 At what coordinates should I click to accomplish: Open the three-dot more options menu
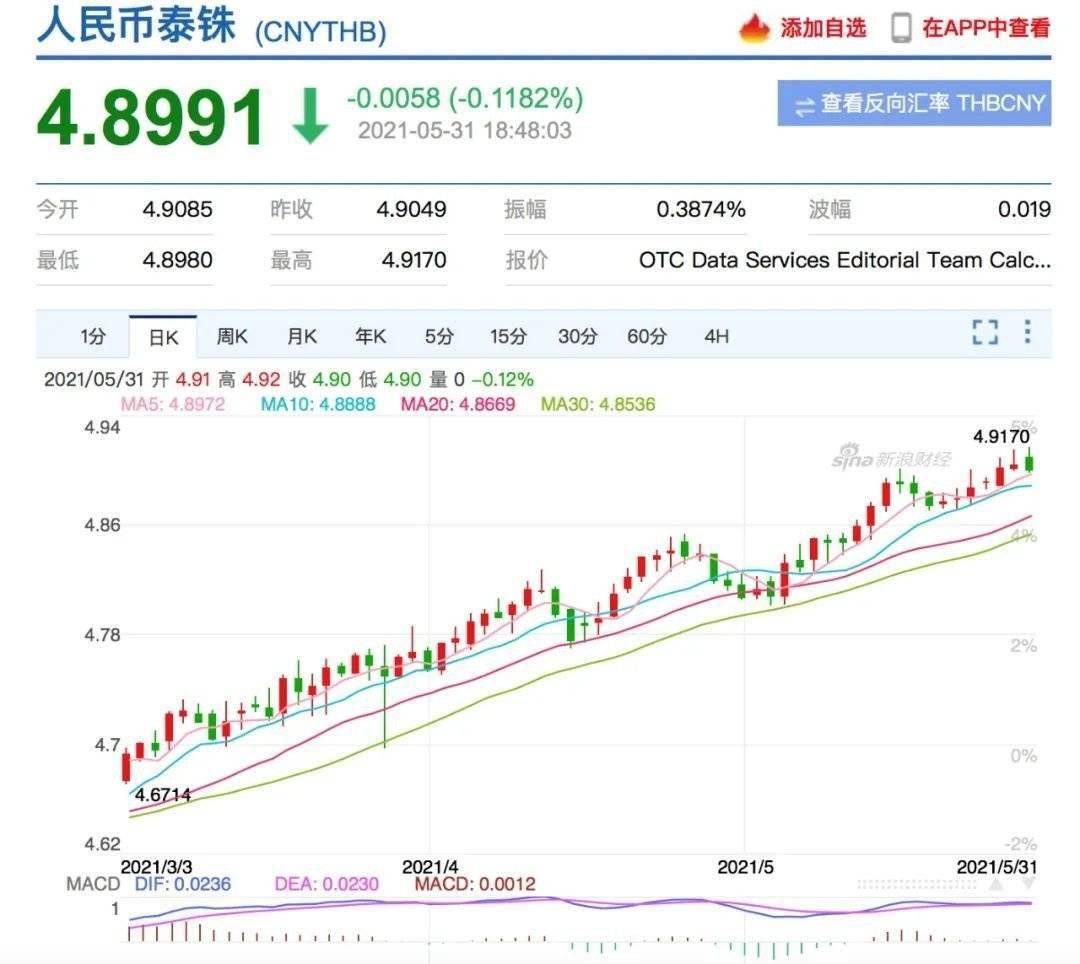pyautogui.click(x=1027, y=333)
